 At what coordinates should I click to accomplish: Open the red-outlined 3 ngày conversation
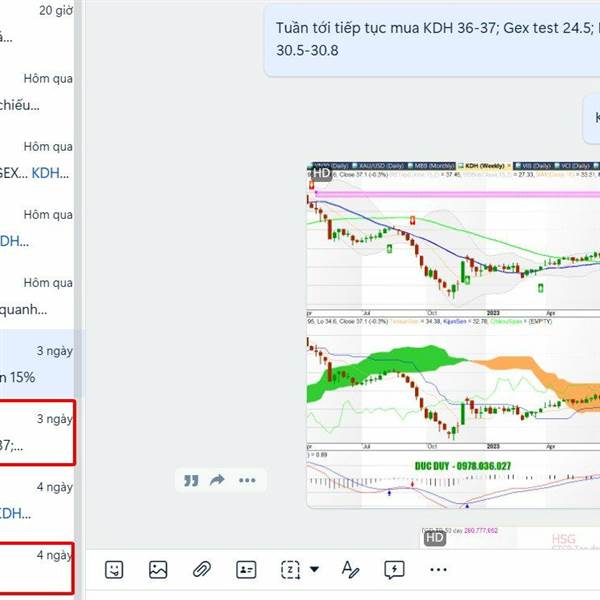click(x=37, y=432)
